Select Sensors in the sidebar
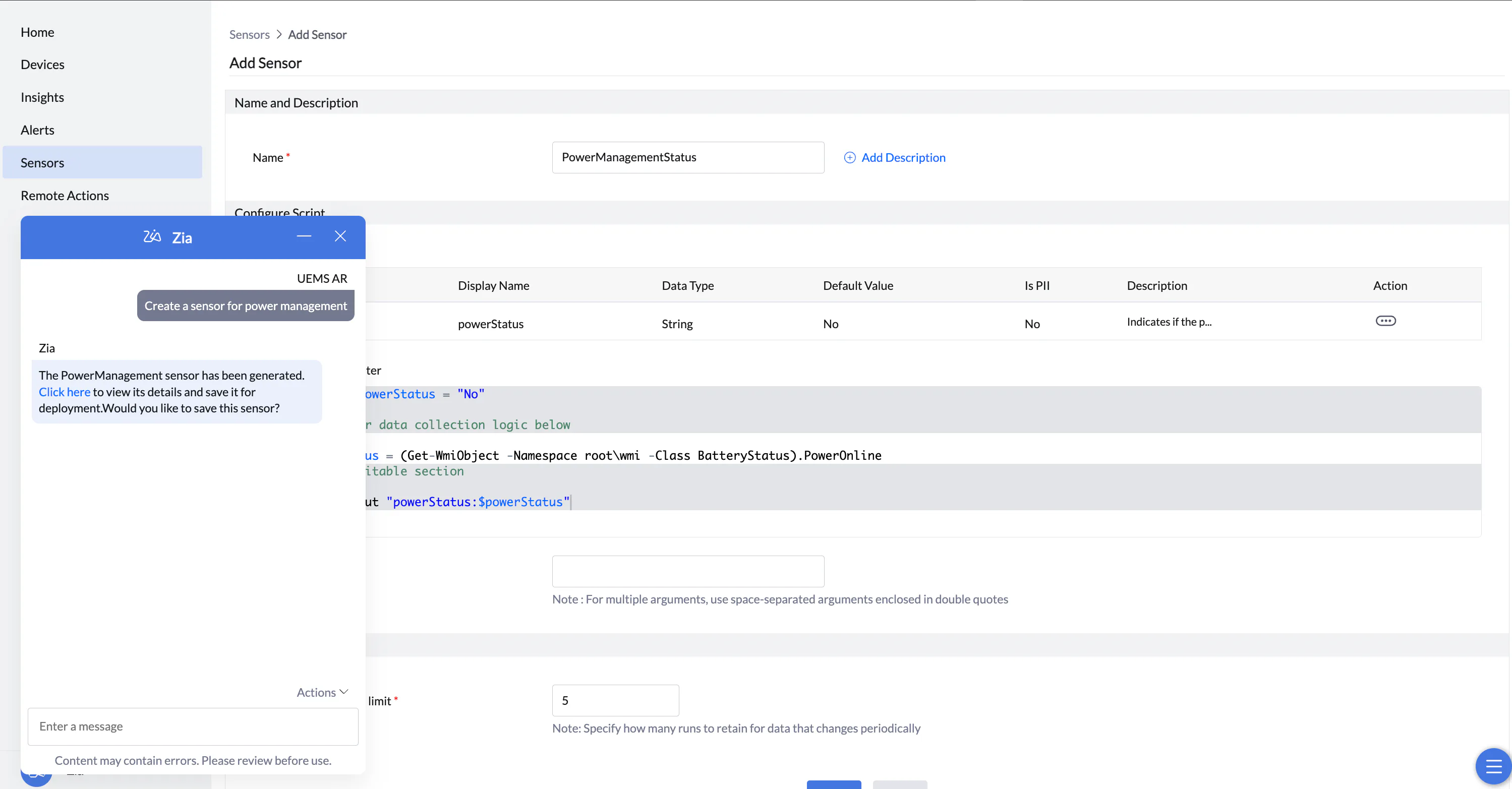 pyautogui.click(x=102, y=162)
